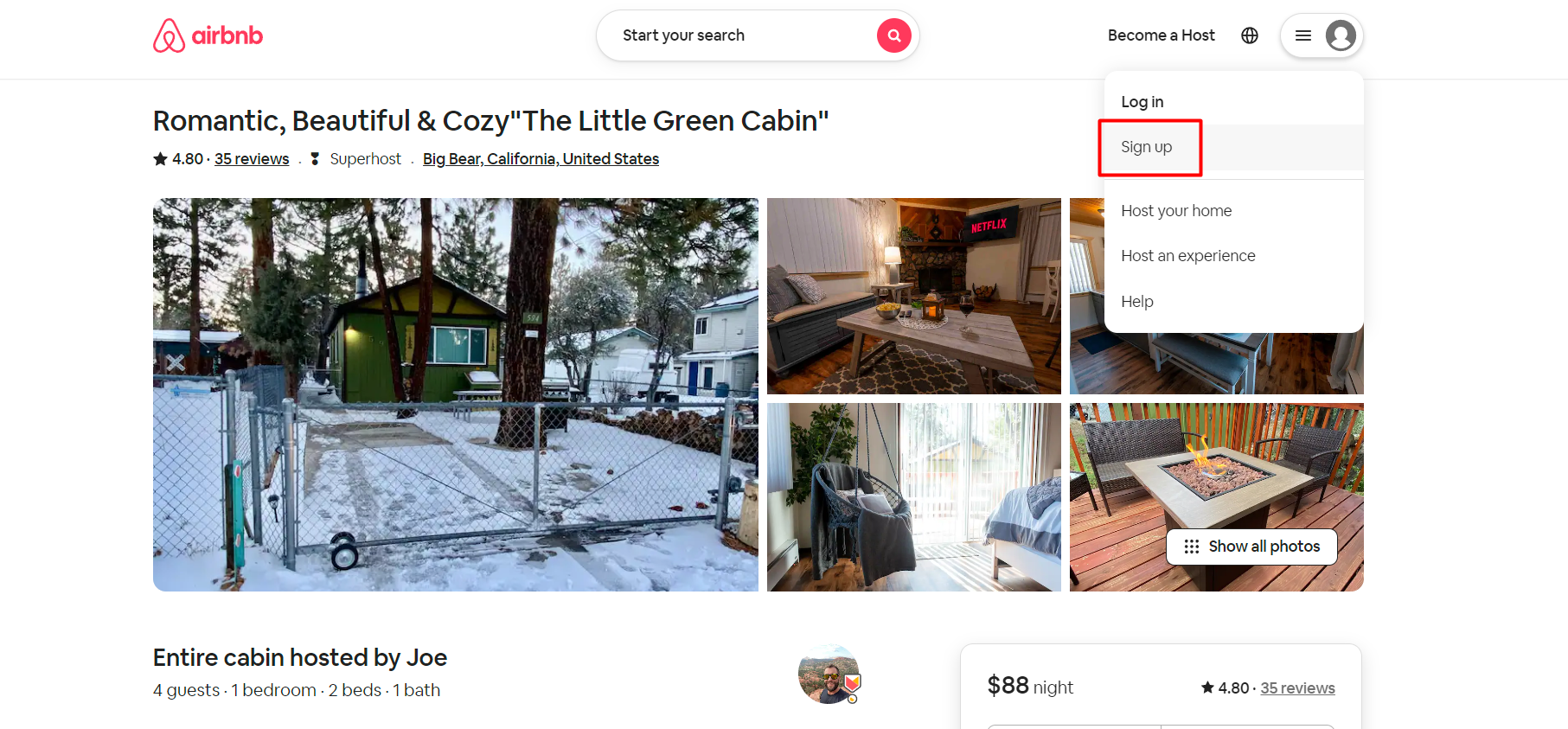Click the magnifying glass search icon

894,35
